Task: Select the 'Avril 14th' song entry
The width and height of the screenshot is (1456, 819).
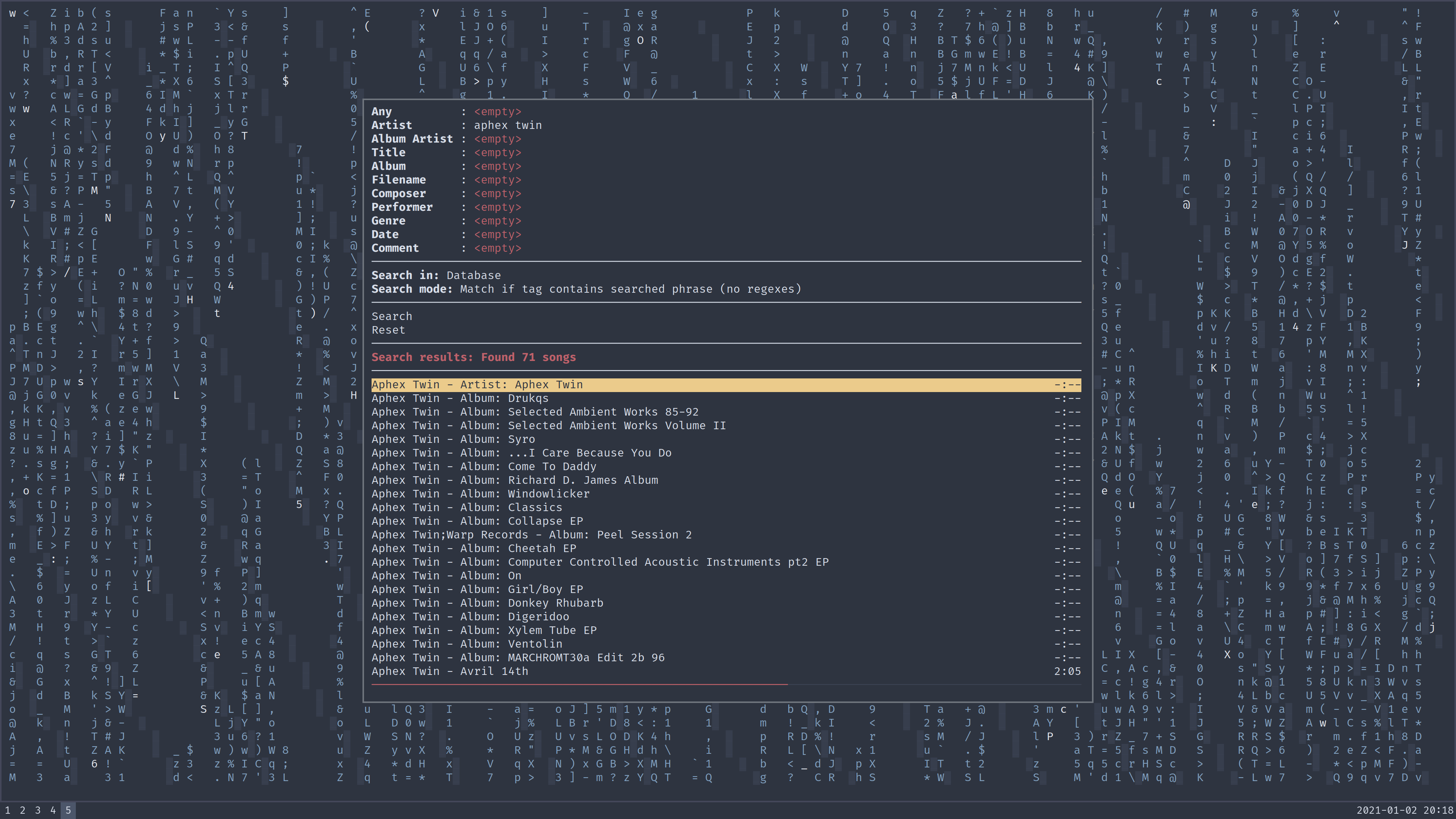Action: pyautogui.click(x=449, y=672)
